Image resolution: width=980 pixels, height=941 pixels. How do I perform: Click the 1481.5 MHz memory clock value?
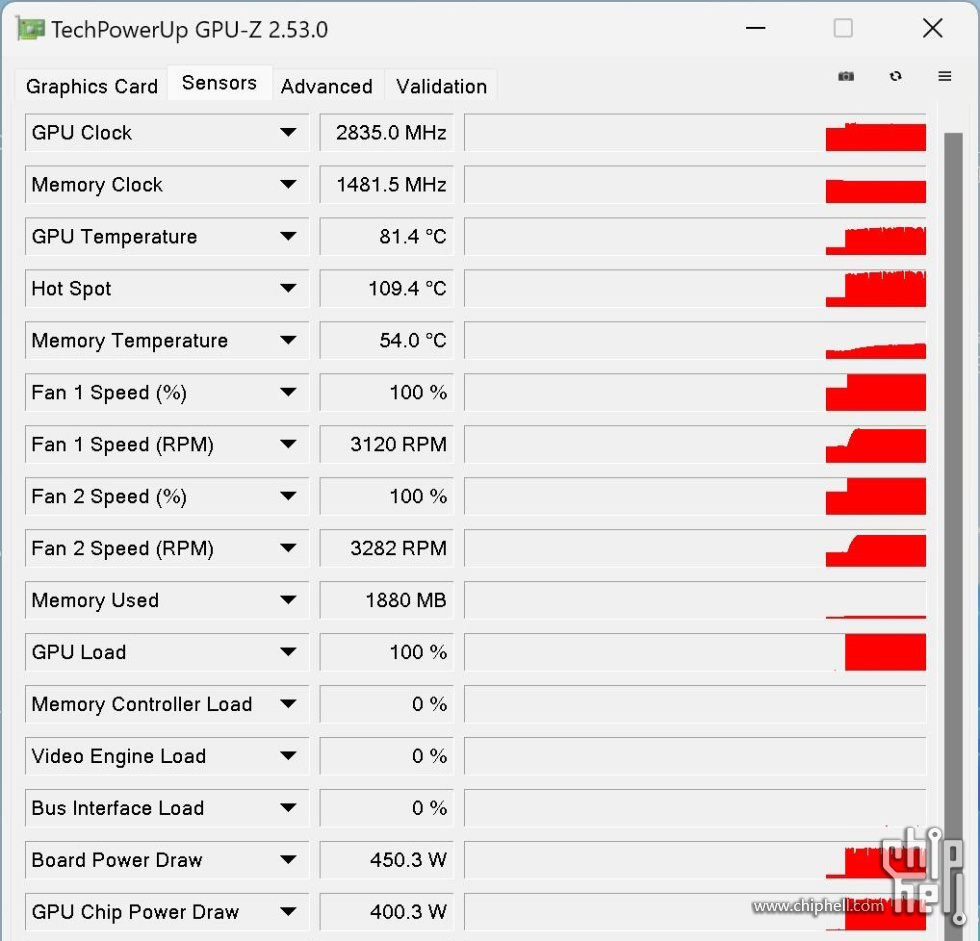tap(386, 184)
